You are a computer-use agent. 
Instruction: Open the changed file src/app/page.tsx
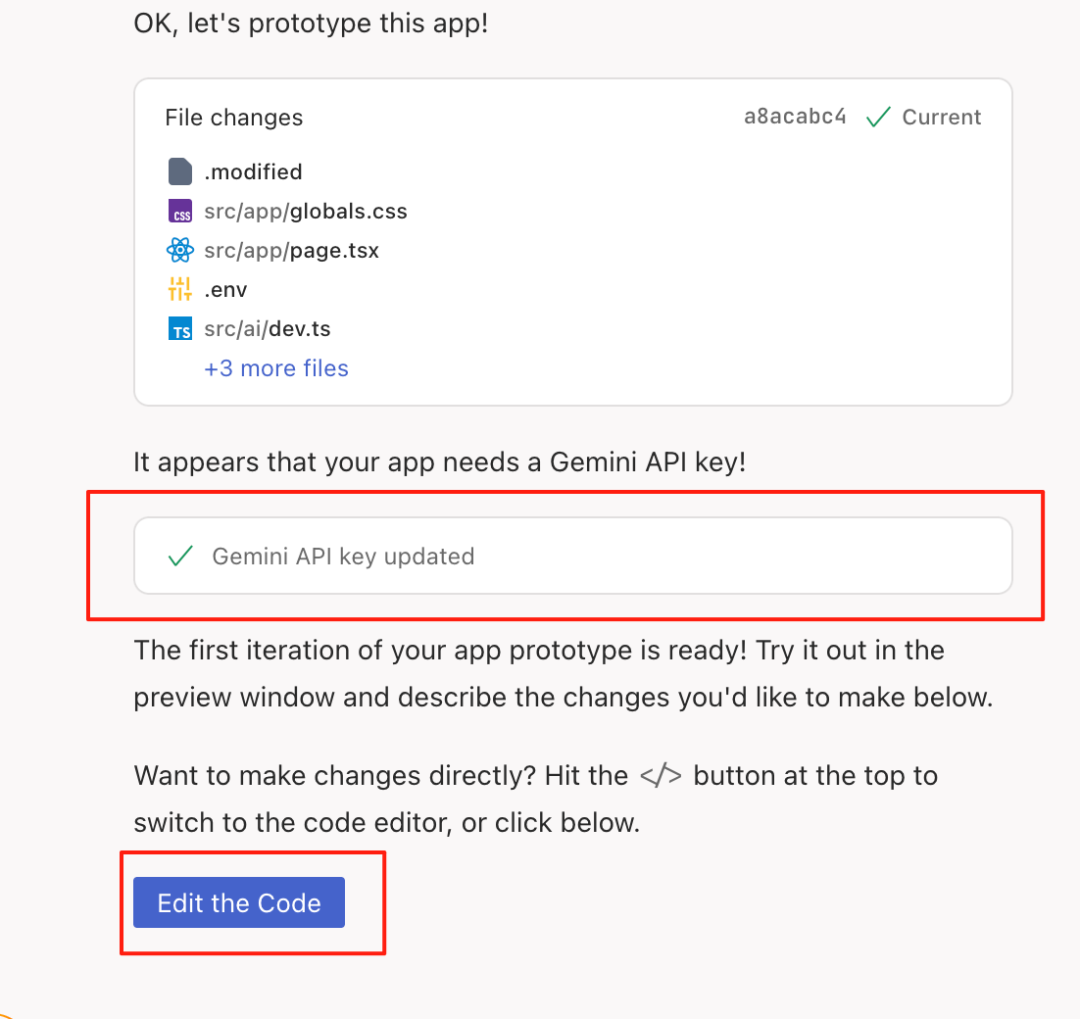(291, 250)
